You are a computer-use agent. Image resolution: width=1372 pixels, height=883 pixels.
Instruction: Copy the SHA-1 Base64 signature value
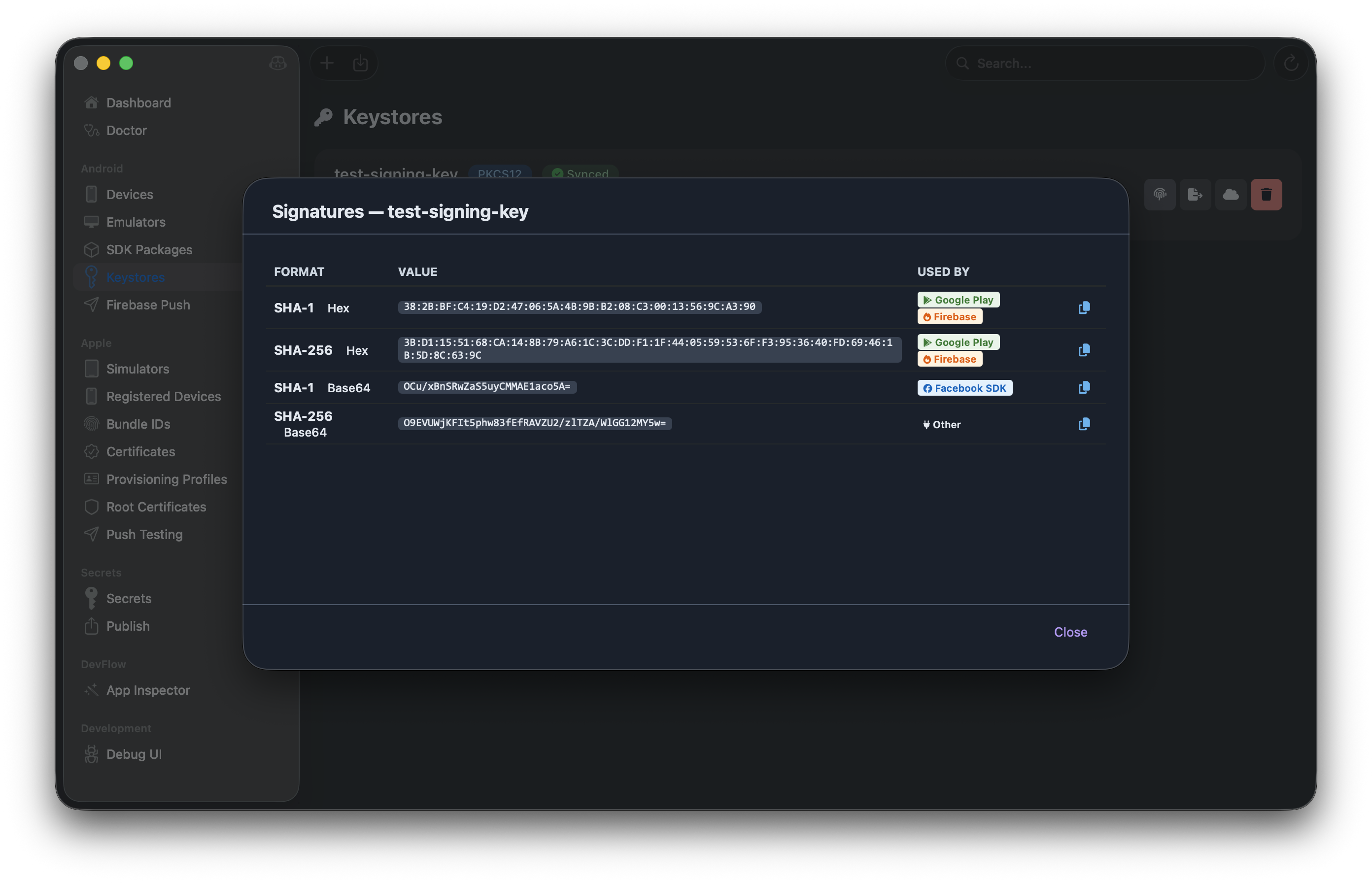1084,388
